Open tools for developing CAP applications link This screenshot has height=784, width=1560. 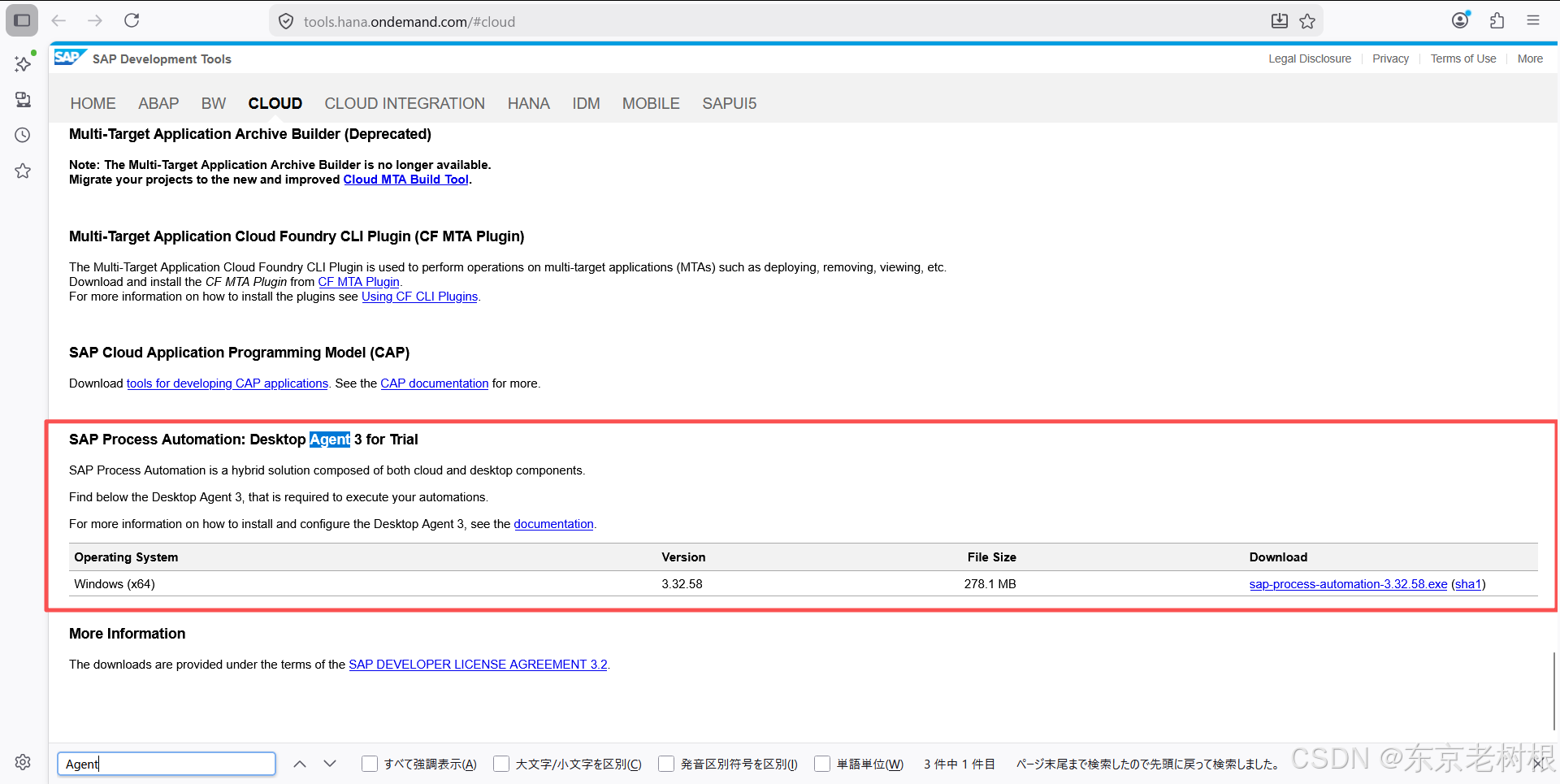[x=227, y=383]
